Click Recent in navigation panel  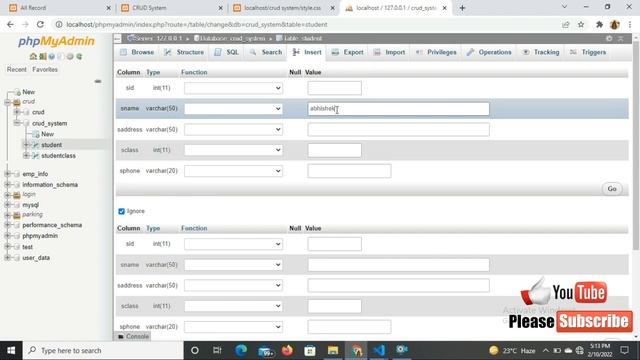(x=17, y=70)
